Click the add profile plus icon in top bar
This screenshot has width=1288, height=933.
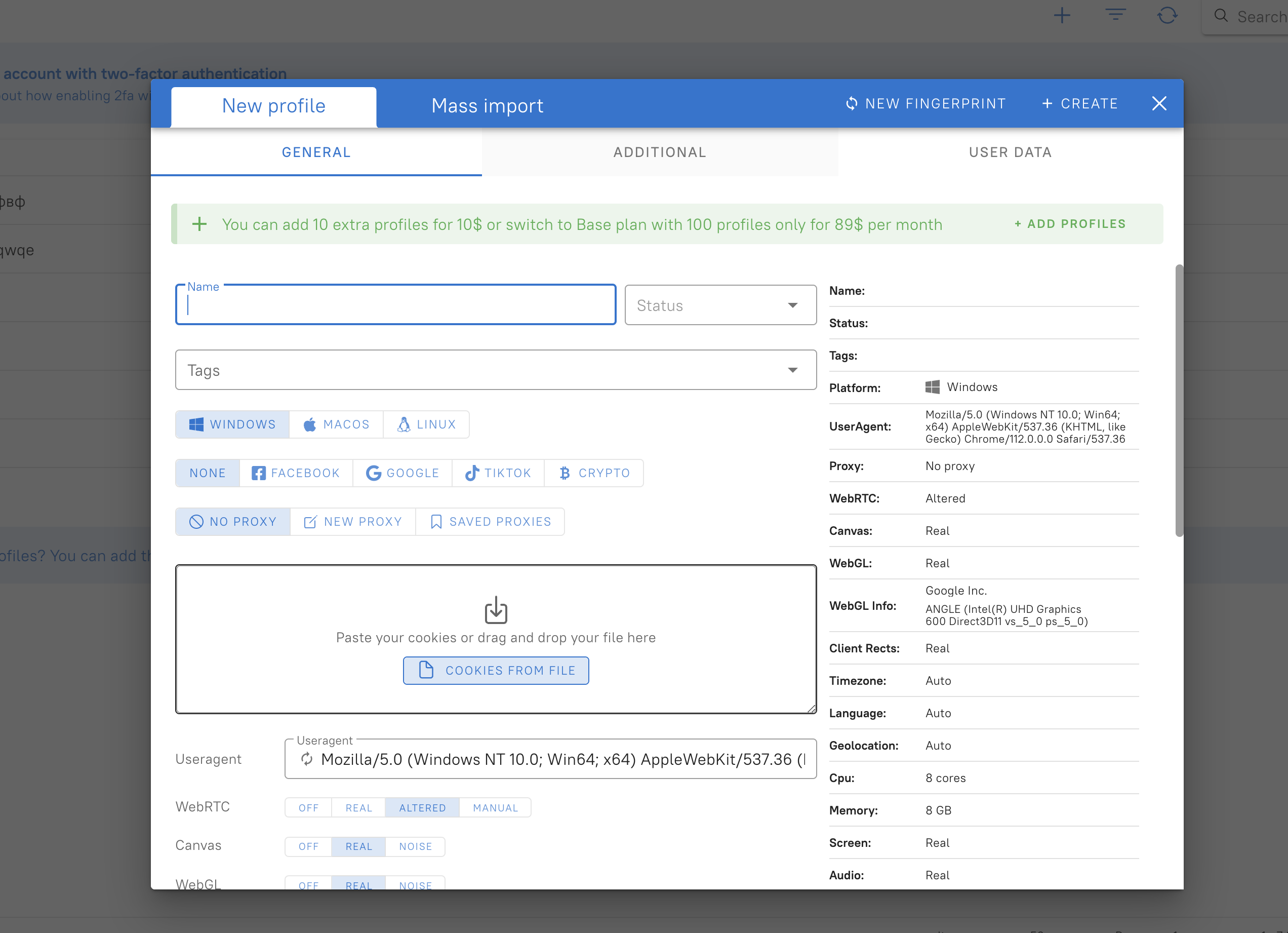pos(1061,15)
